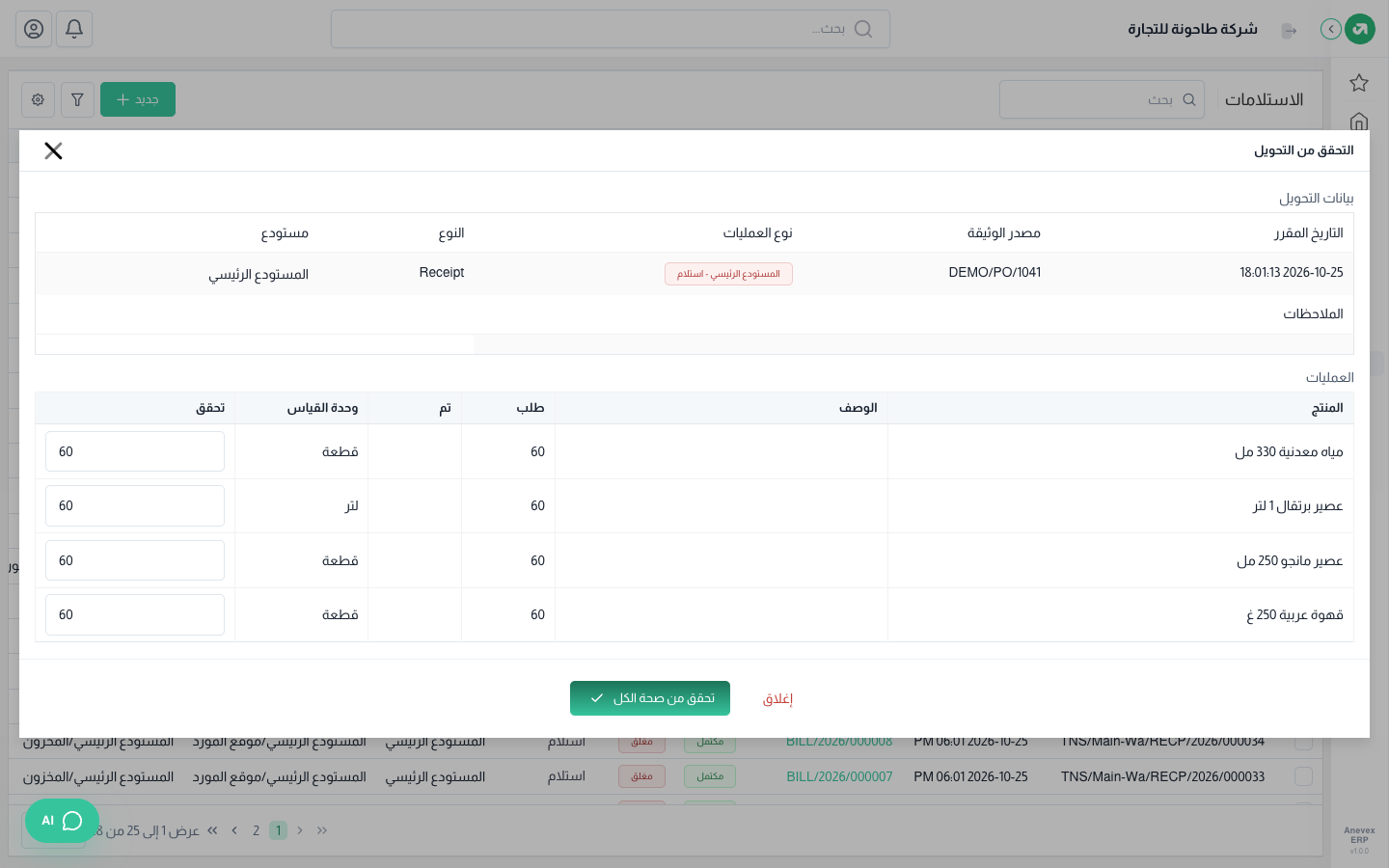Image resolution: width=1389 pixels, height=868 pixels.
Task: Click source document DEMO/PO/1041
Action: click(x=994, y=273)
